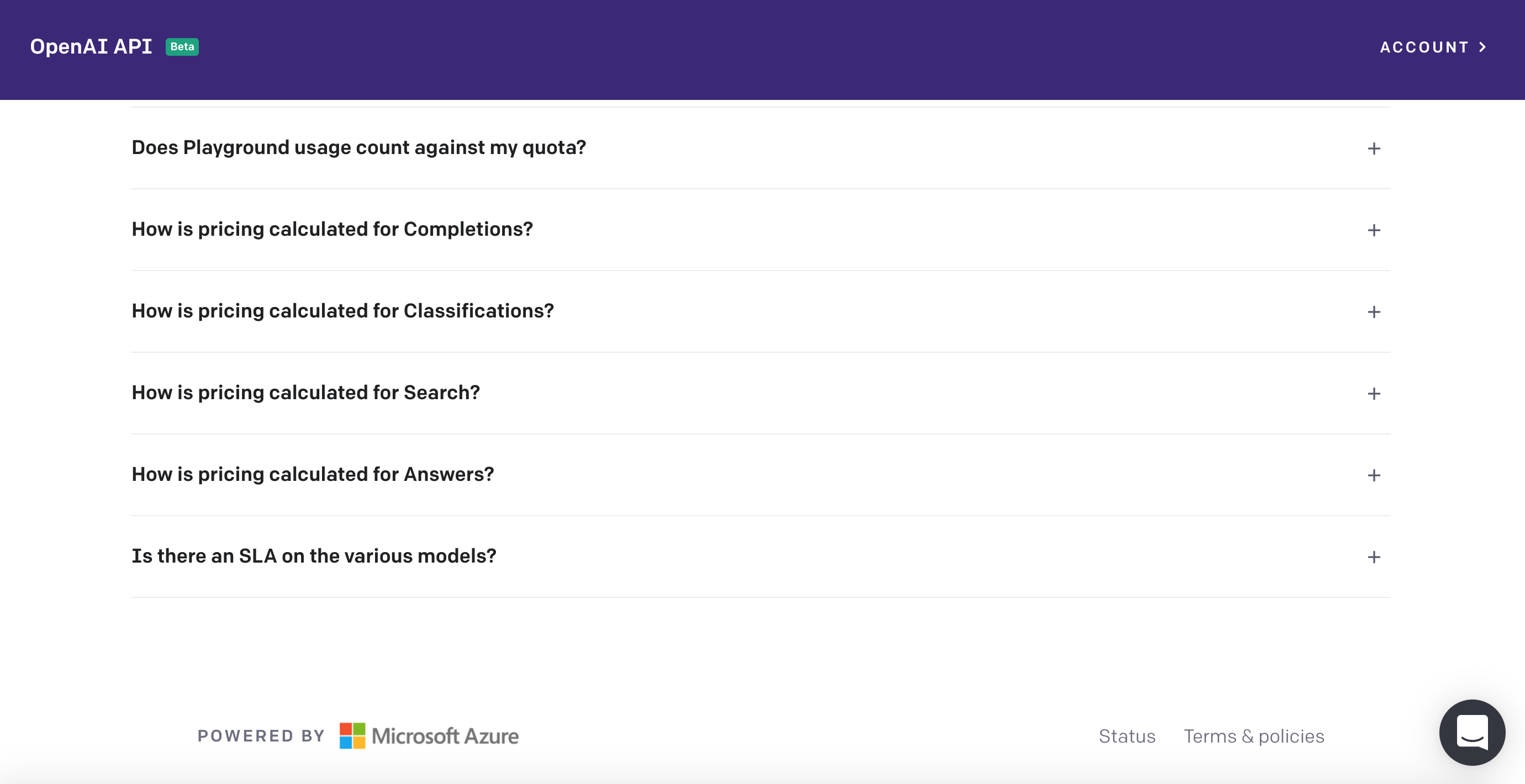This screenshot has width=1525, height=784.
Task: Click the Account chevron arrow
Action: tap(1482, 47)
